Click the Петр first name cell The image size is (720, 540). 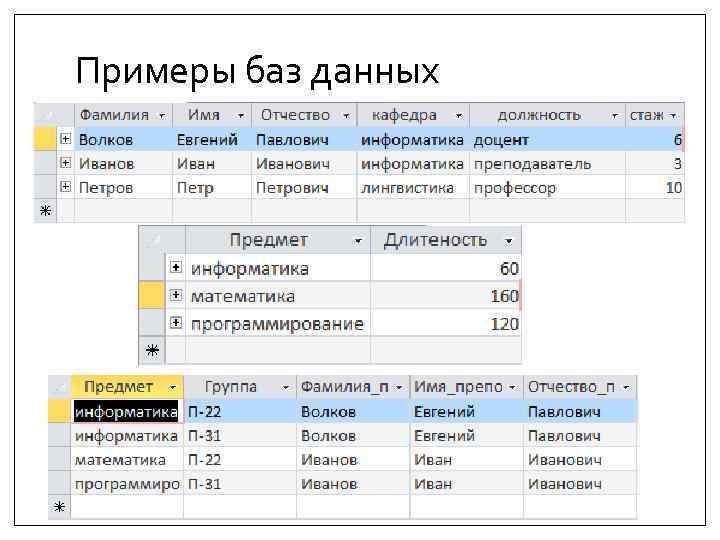[x=212, y=187]
